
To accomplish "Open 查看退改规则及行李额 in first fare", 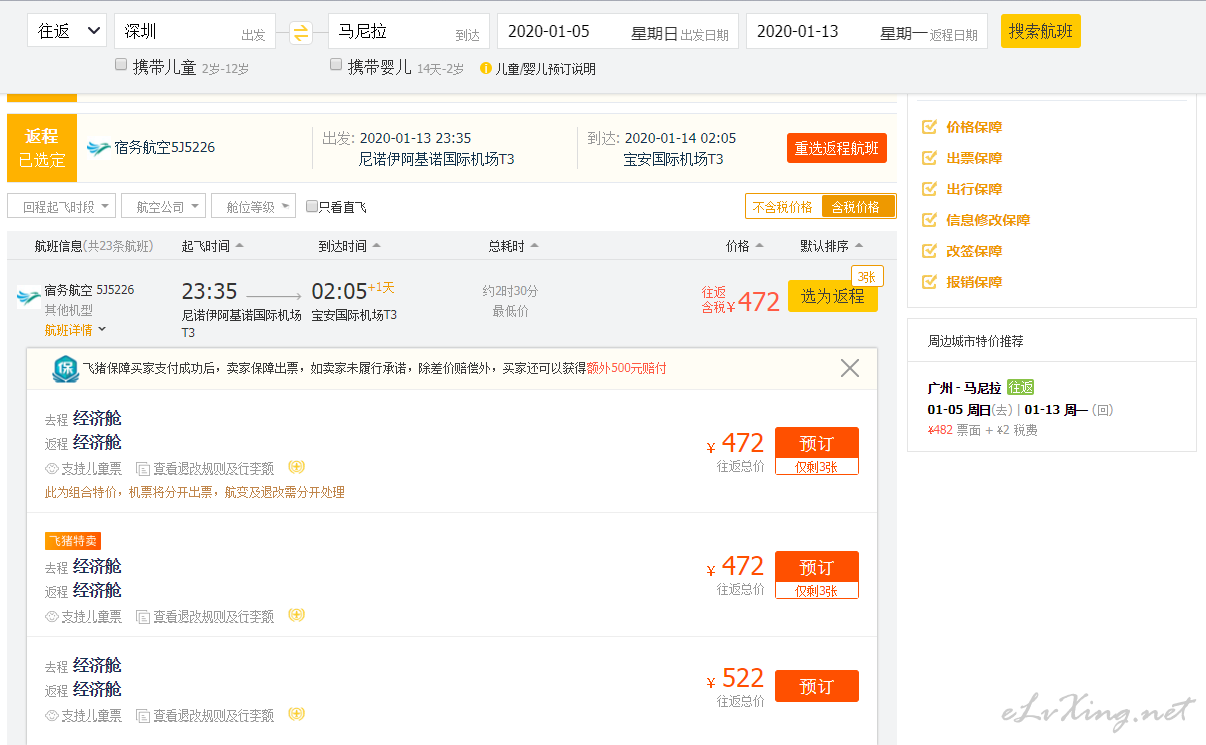I will point(213,468).
